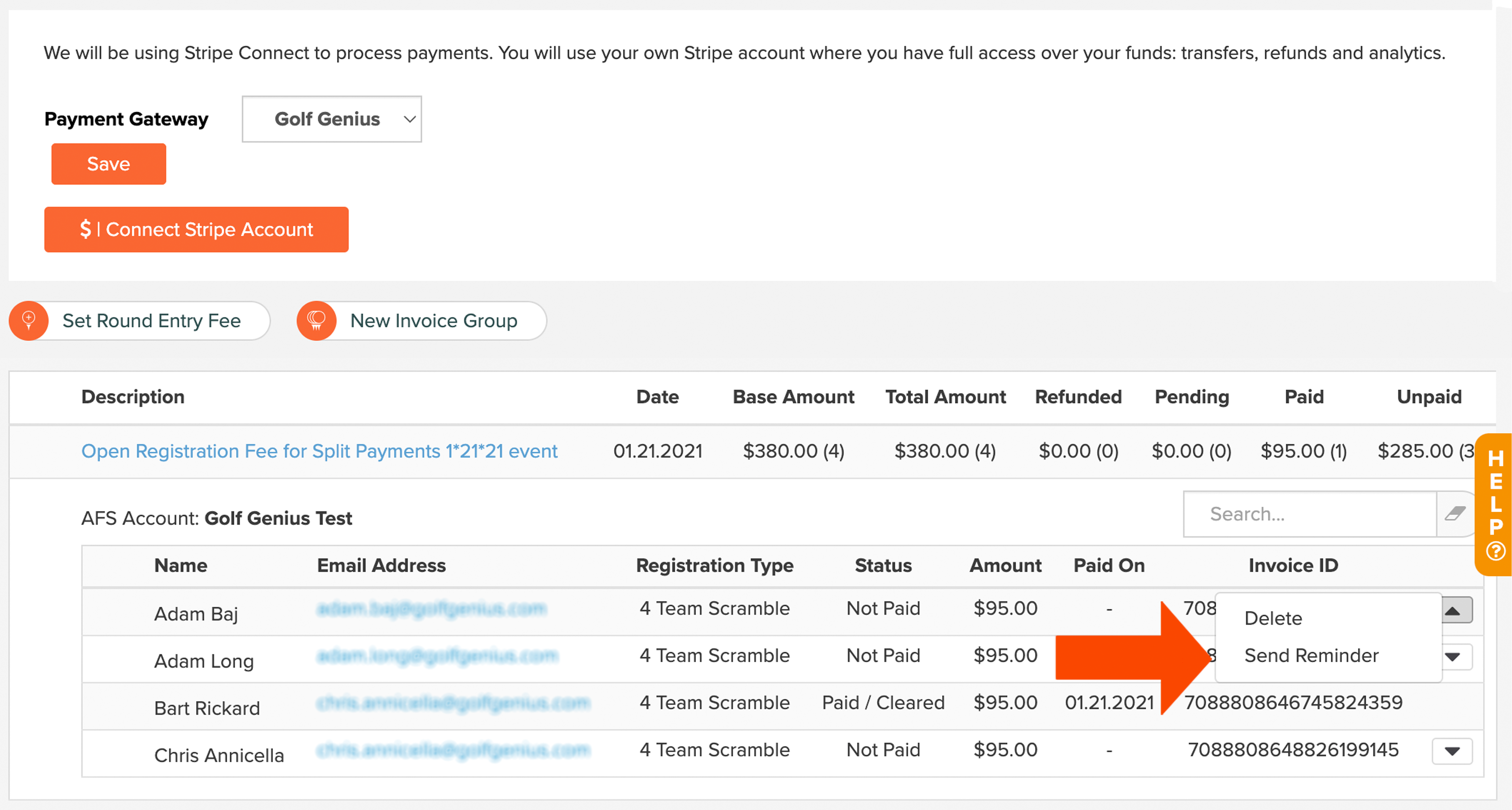Select Delete from the action menu
Viewport: 1512px width, 810px height.
[x=1273, y=618]
